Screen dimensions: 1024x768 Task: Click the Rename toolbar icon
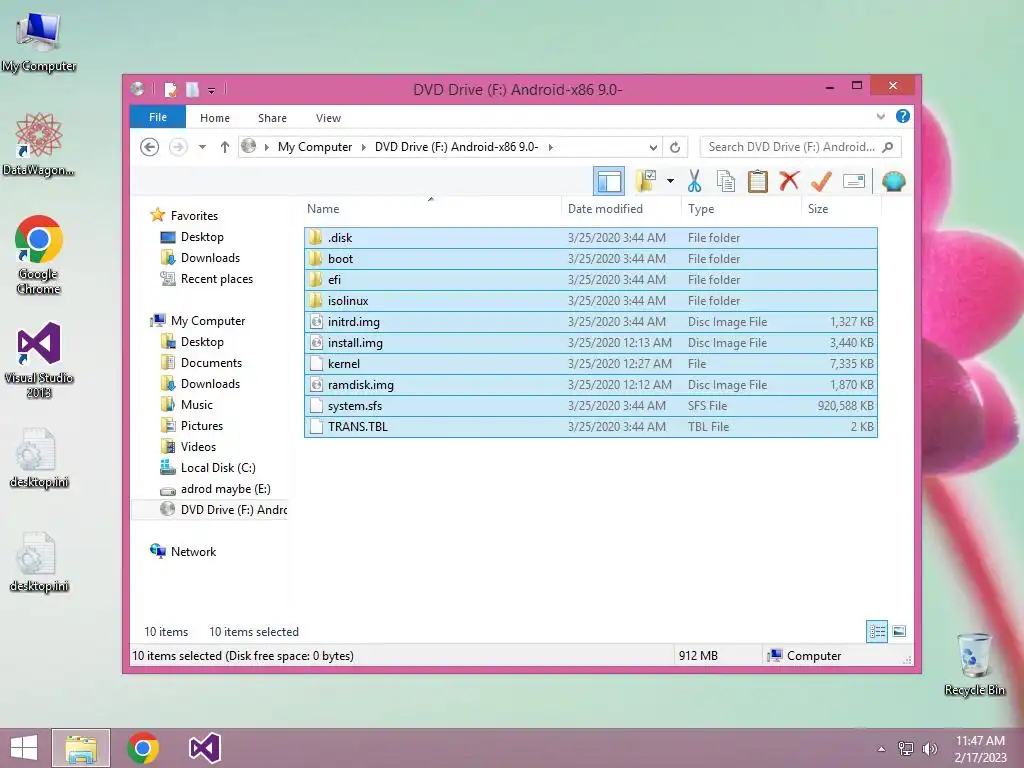click(854, 181)
